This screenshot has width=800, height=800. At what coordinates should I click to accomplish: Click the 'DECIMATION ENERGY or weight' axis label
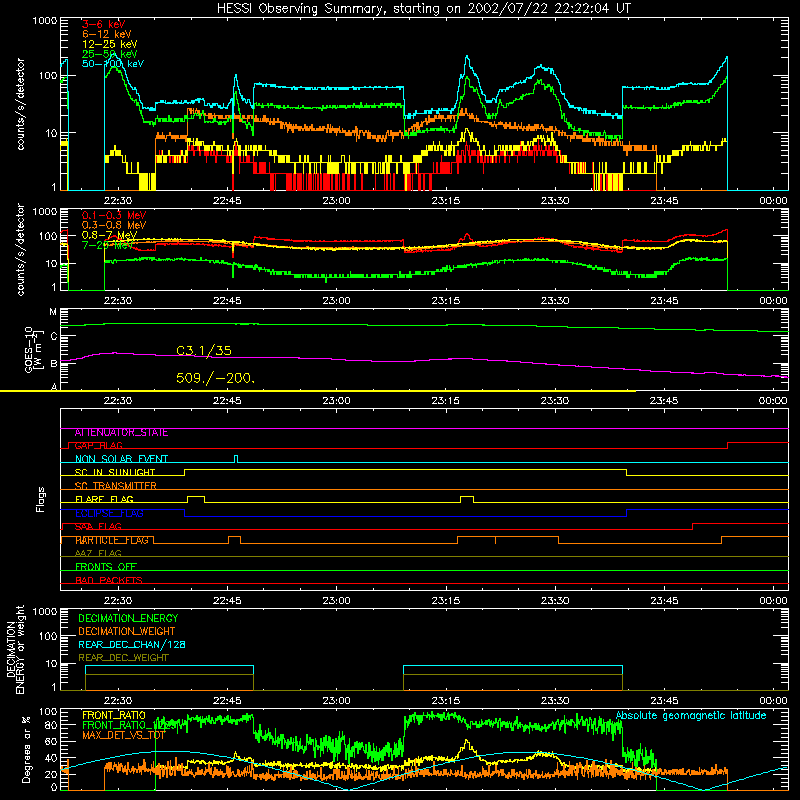pos(15,649)
